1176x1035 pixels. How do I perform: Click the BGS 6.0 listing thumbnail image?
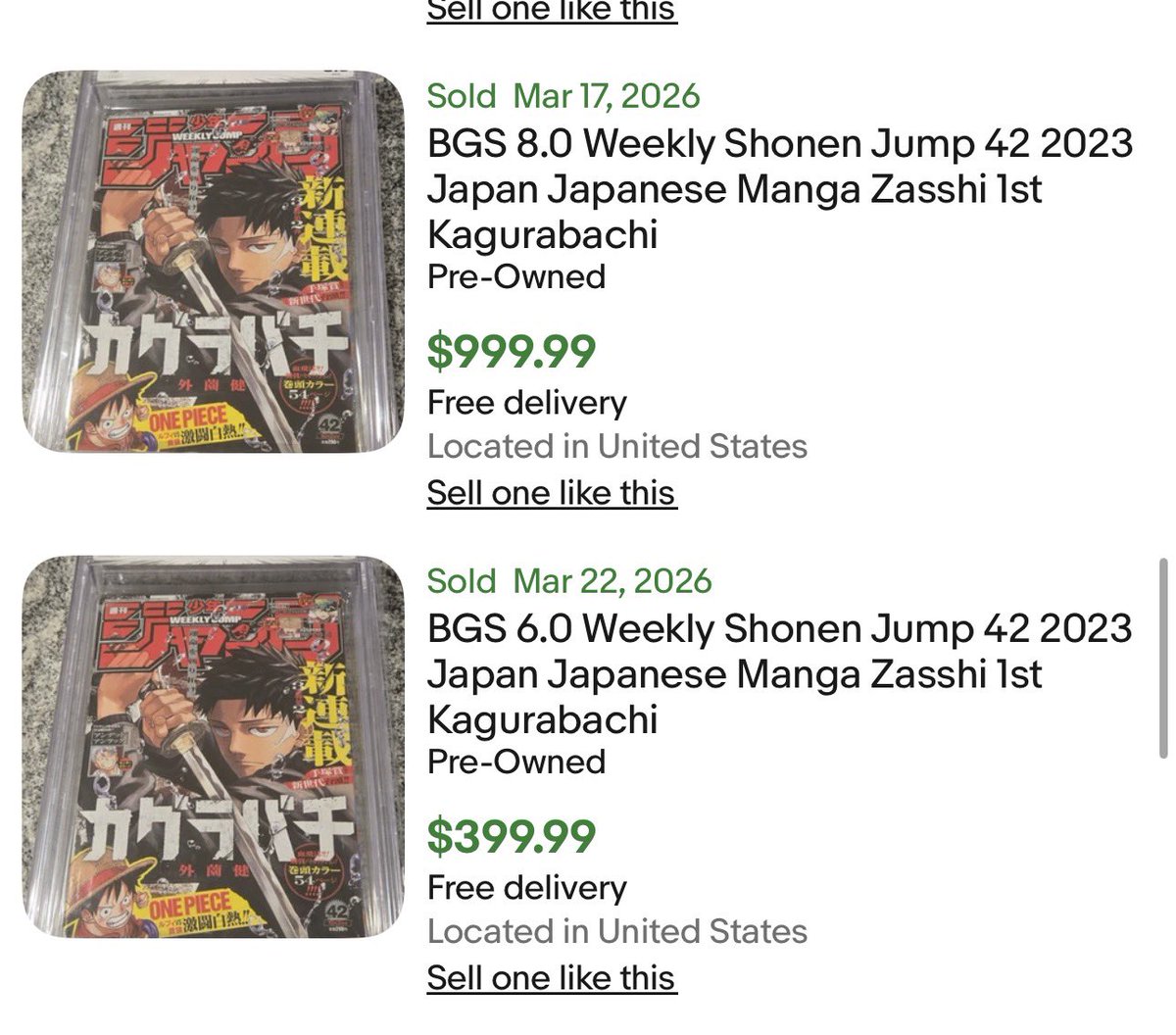tap(213, 747)
